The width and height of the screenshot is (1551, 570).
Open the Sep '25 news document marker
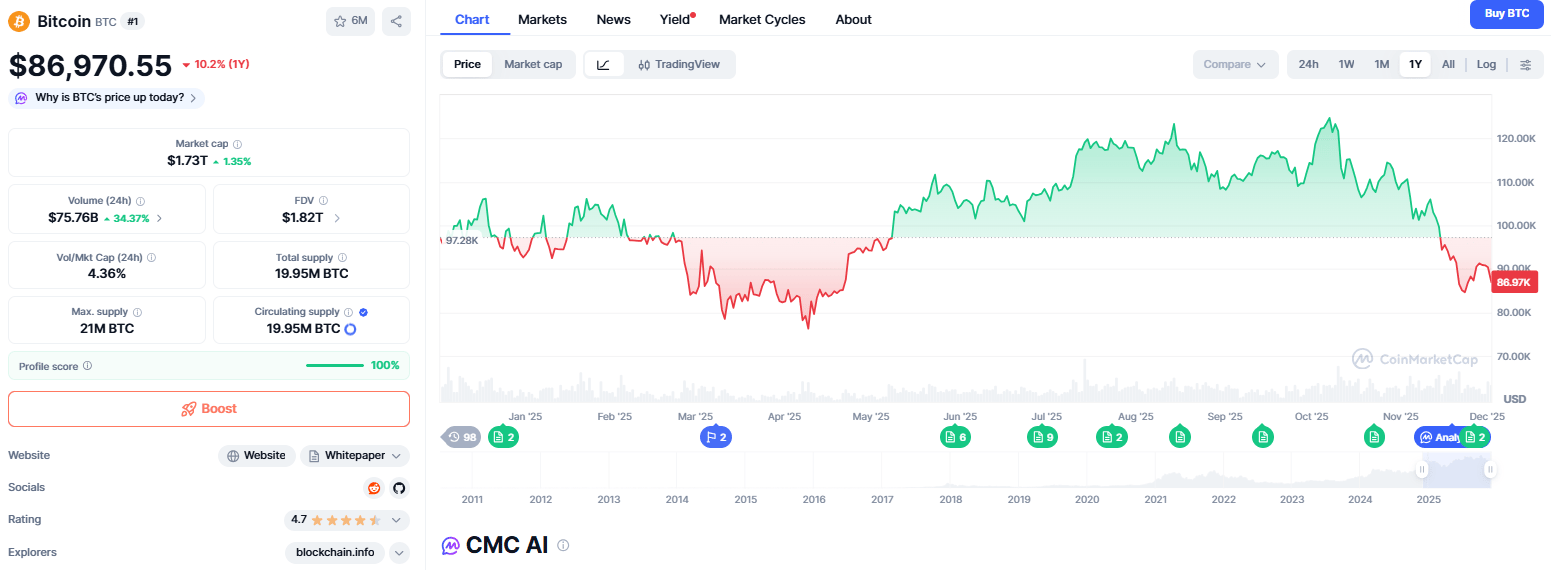click(x=1264, y=437)
